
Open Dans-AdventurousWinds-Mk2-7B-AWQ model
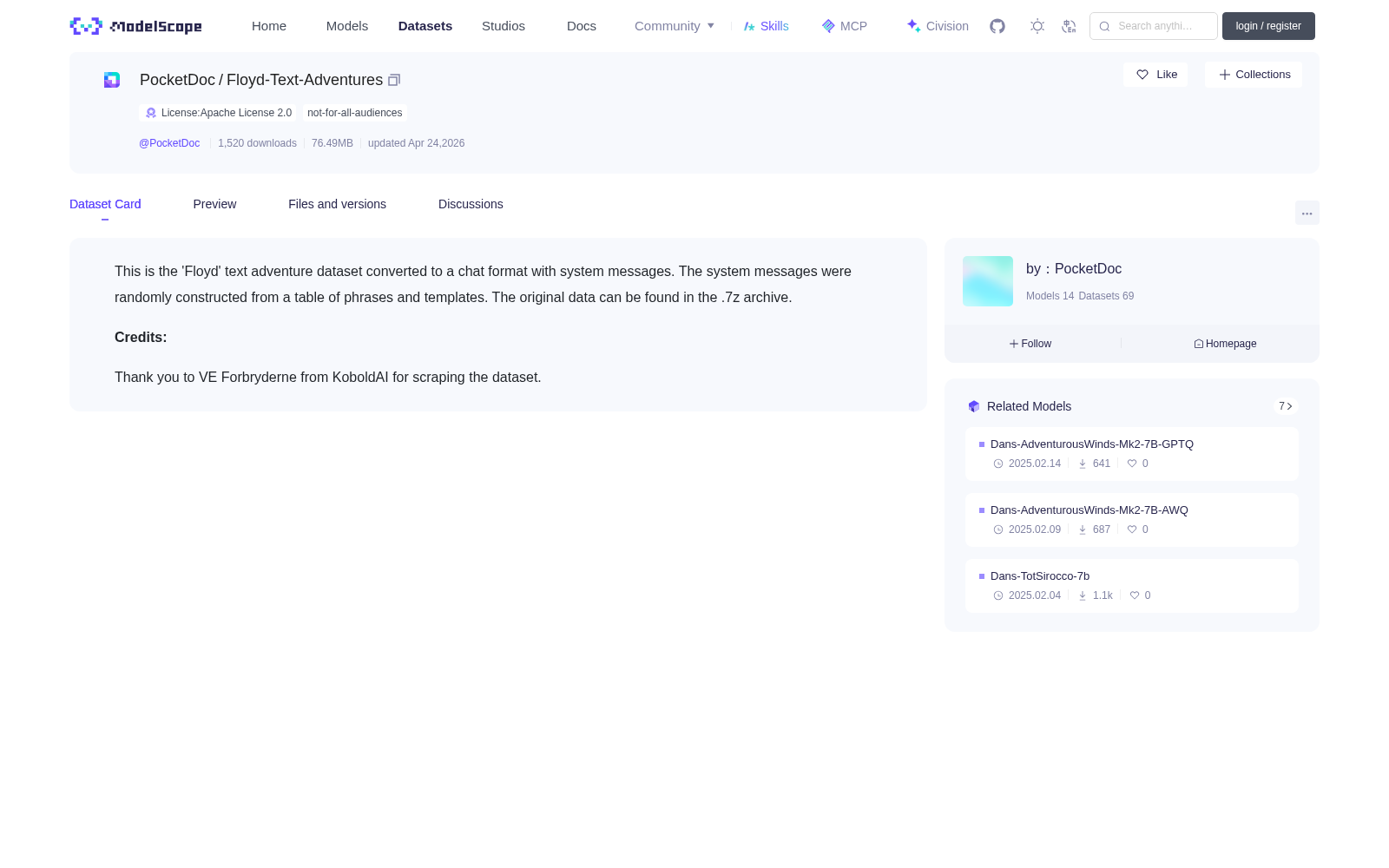tap(1089, 510)
